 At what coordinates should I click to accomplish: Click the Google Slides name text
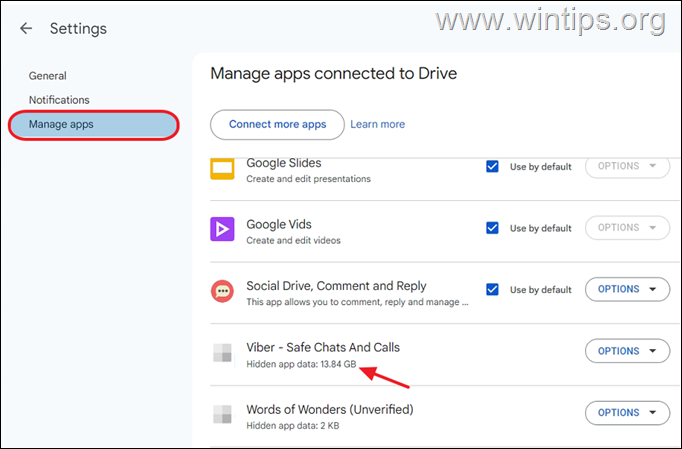click(284, 163)
